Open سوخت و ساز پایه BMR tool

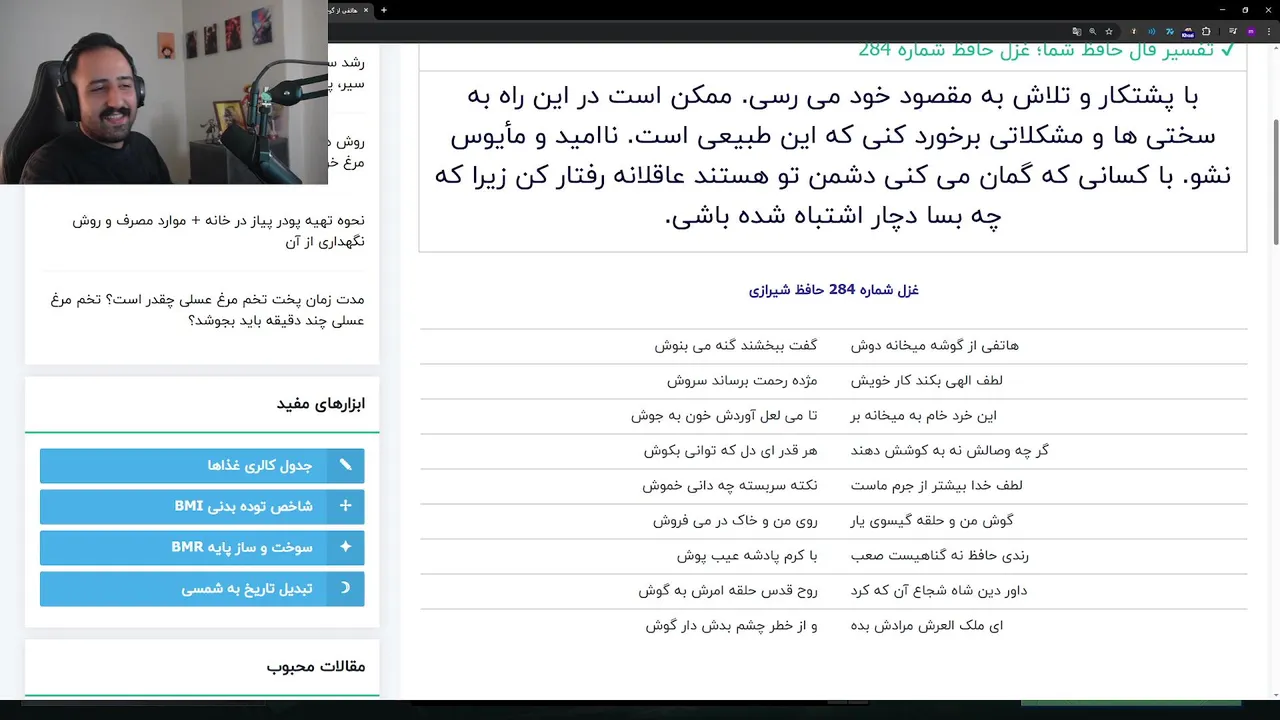pyautogui.click(x=202, y=547)
